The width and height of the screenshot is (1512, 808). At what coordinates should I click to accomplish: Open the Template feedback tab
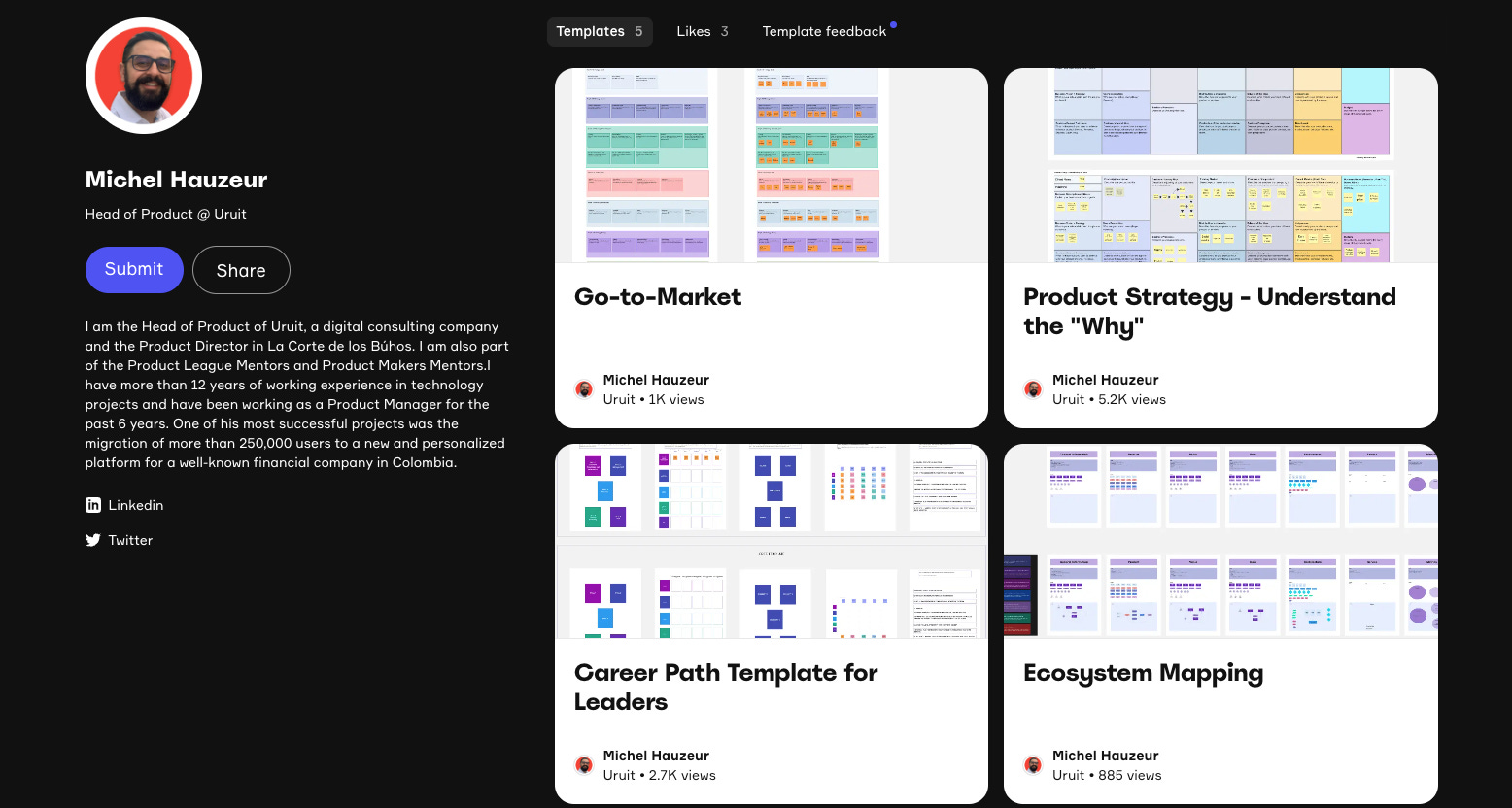click(825, 31)
